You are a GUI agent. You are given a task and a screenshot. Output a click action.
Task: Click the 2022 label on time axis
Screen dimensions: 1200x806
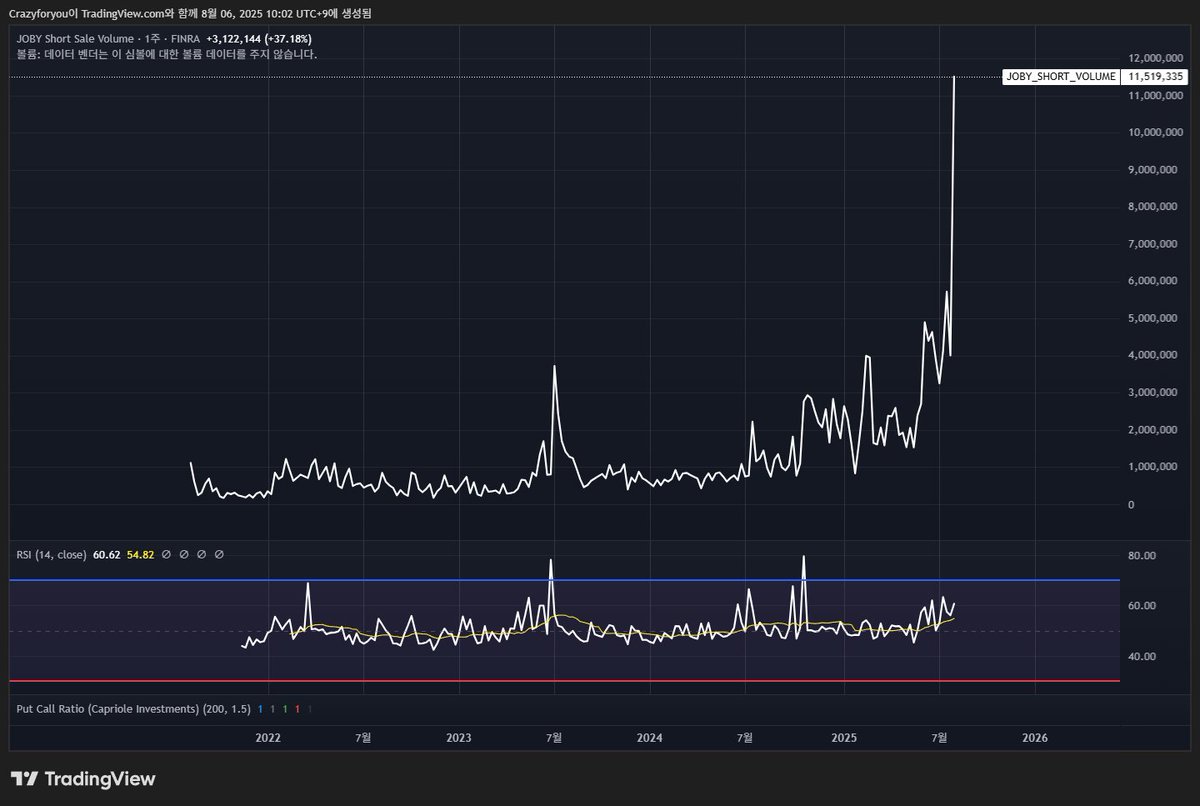click(268, 738)
